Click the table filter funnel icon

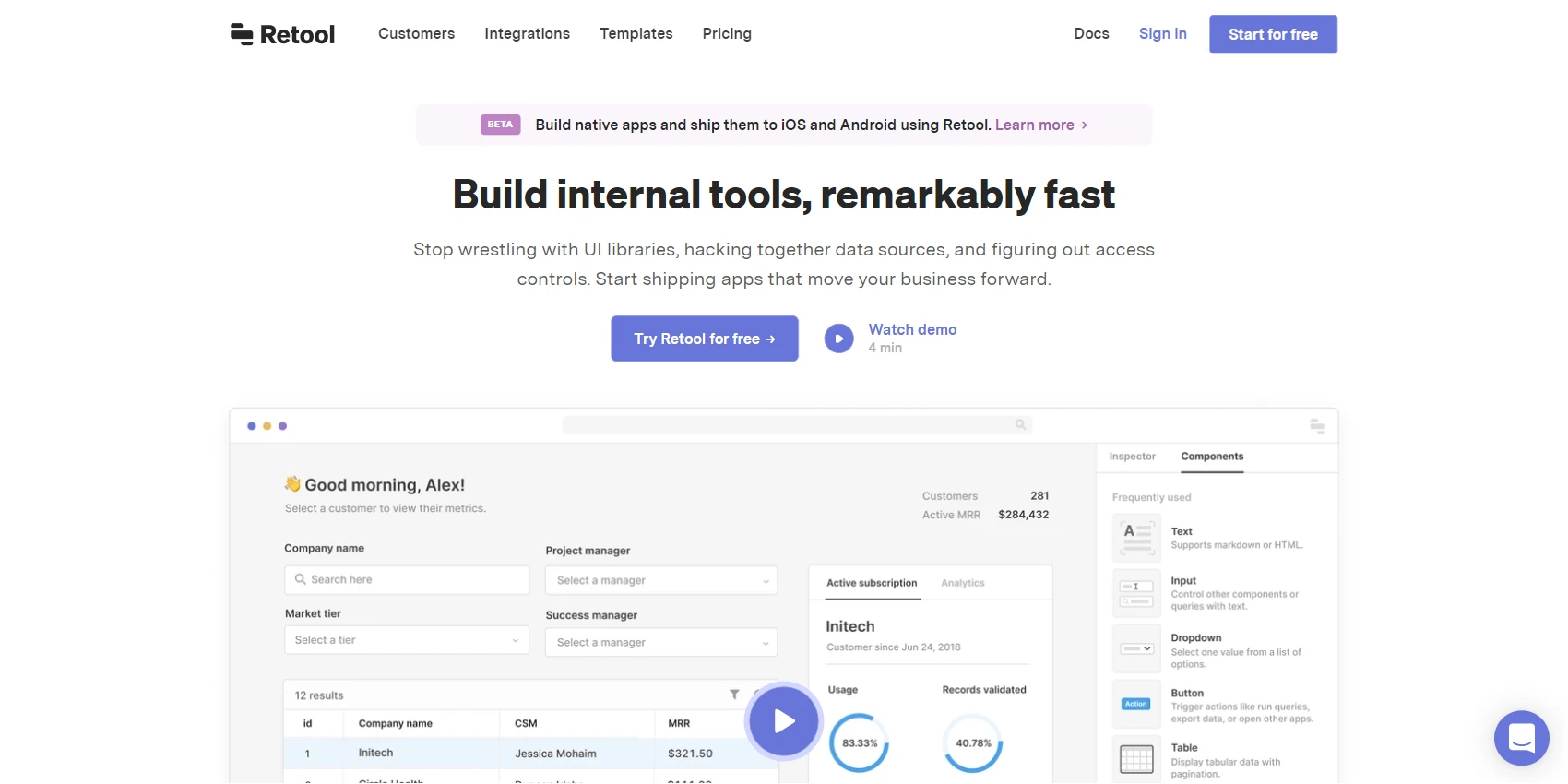pyautogui.click(x=734, y=695)
